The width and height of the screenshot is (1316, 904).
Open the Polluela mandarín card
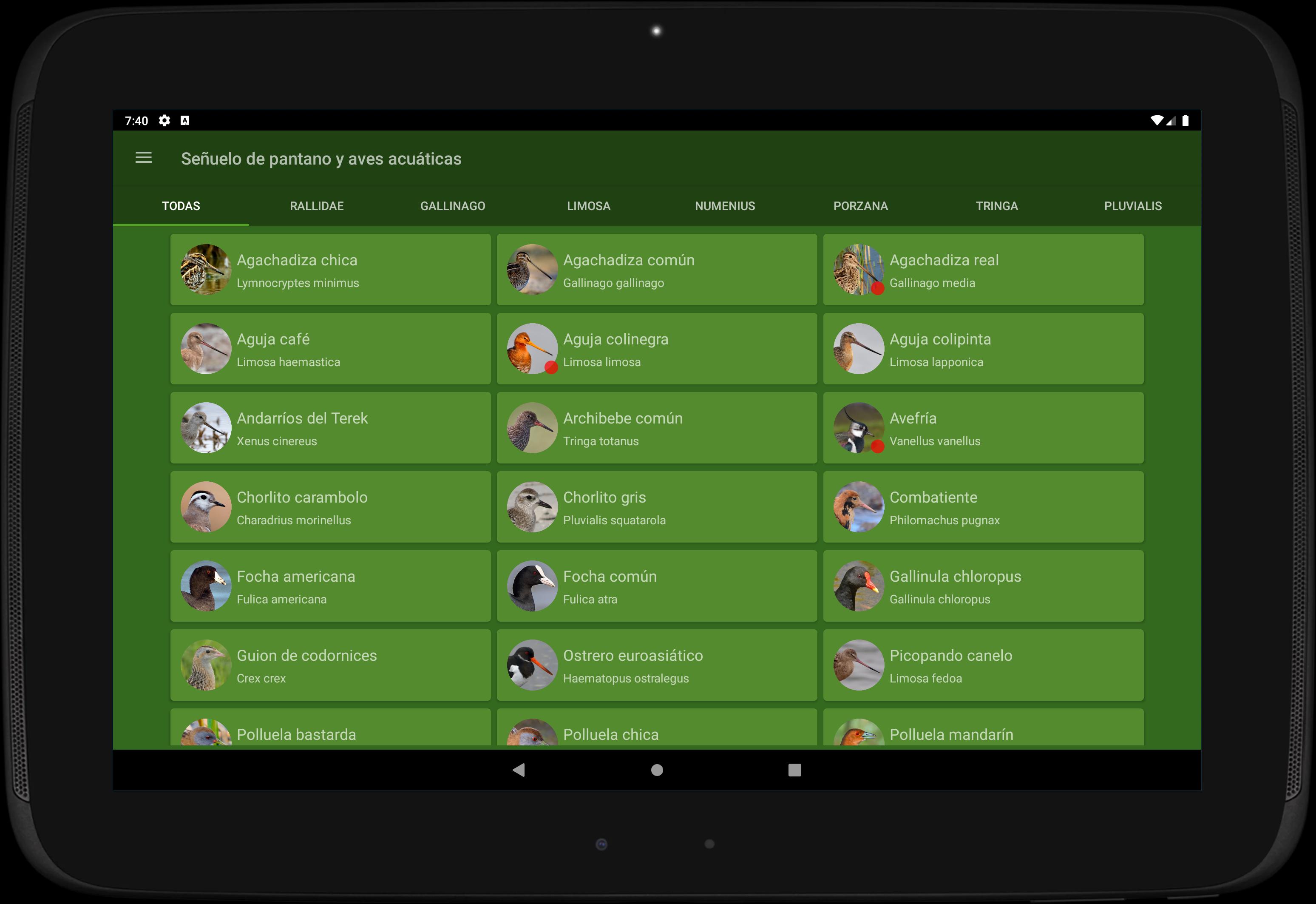coord(984,727)
